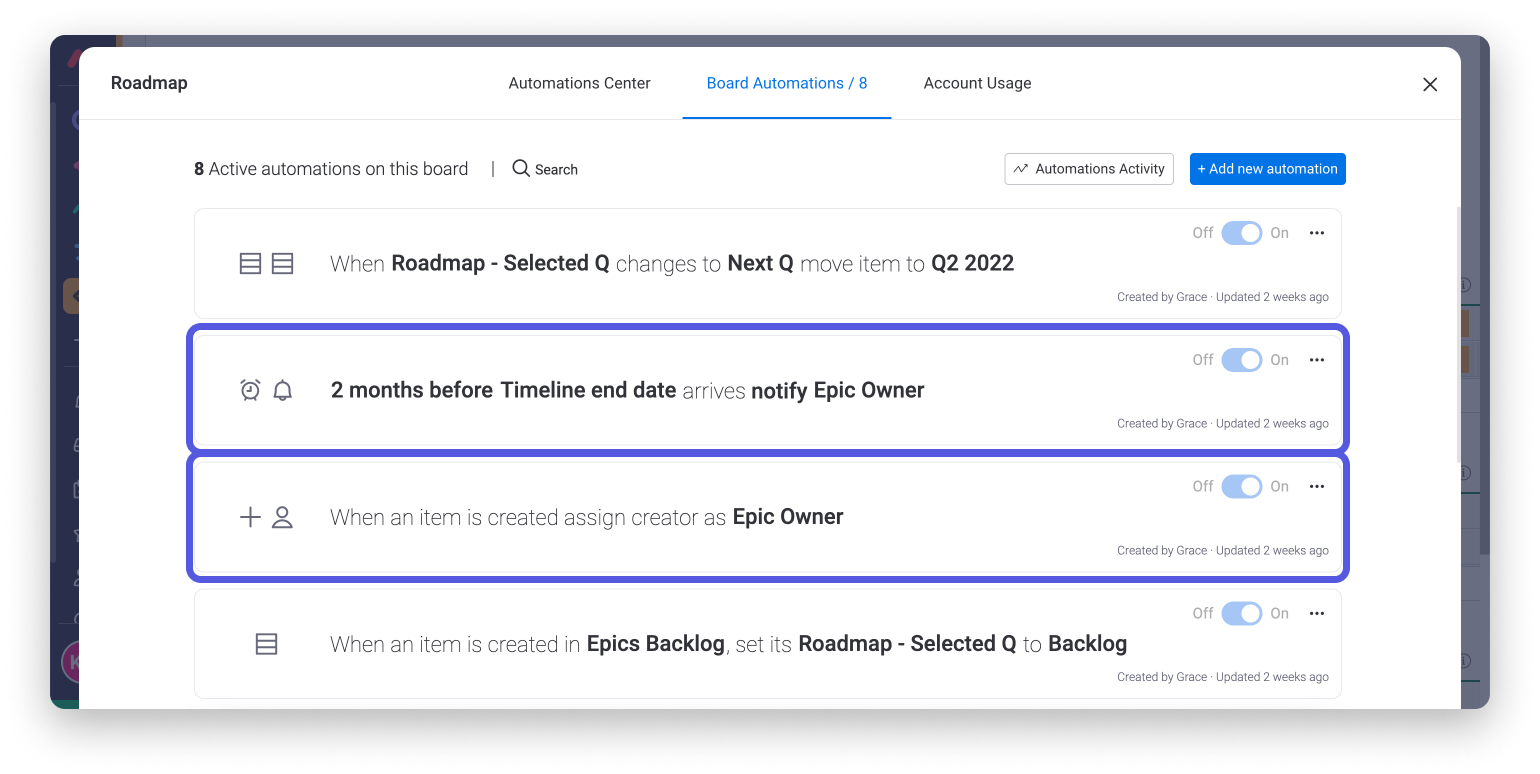The width and height of the screenshot is (1540, 774).
Task: Click the person icon on Epic Owner automation
Action: 283,517
